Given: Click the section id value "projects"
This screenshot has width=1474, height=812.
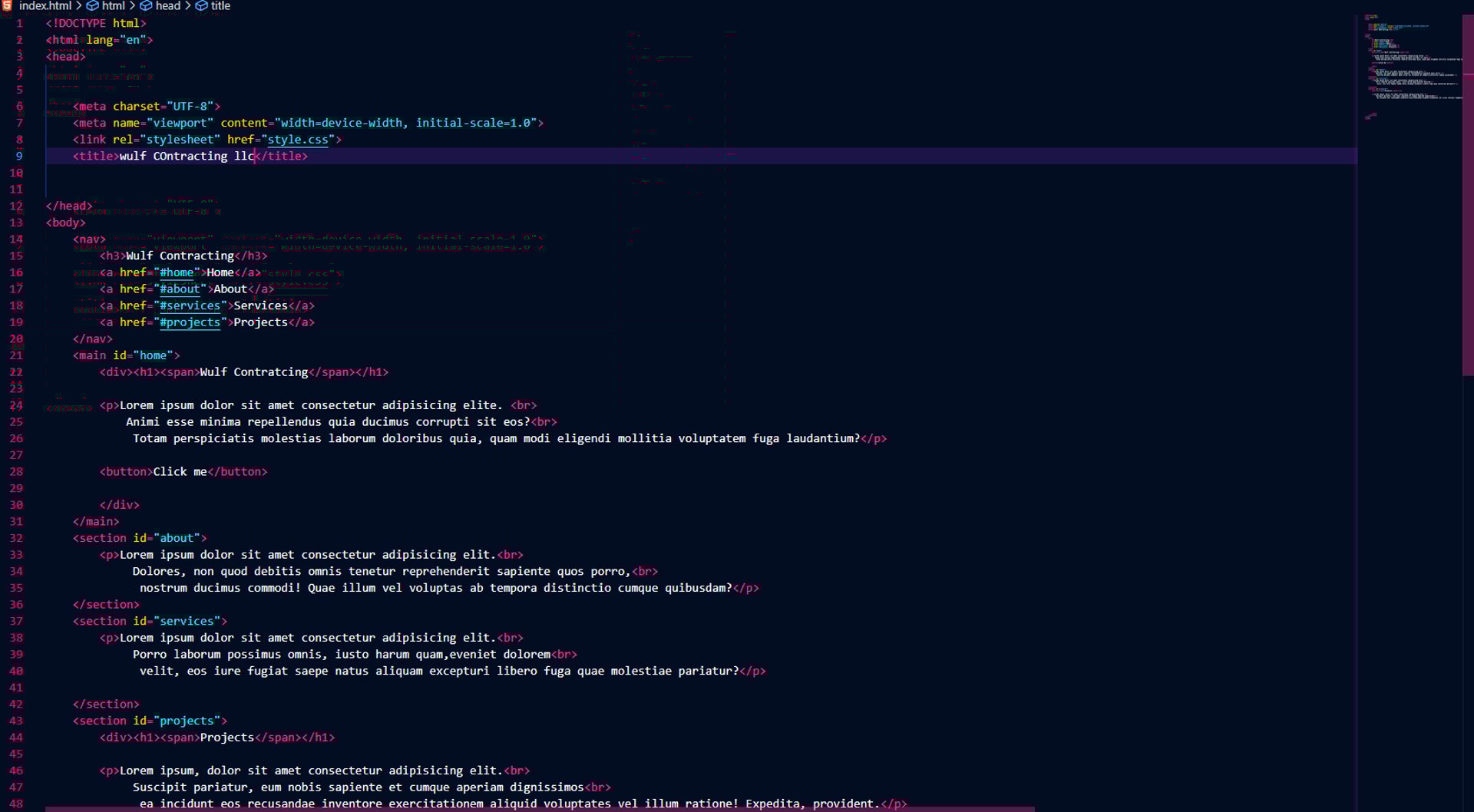Looking at the screenshot, I should click(187, 721).
